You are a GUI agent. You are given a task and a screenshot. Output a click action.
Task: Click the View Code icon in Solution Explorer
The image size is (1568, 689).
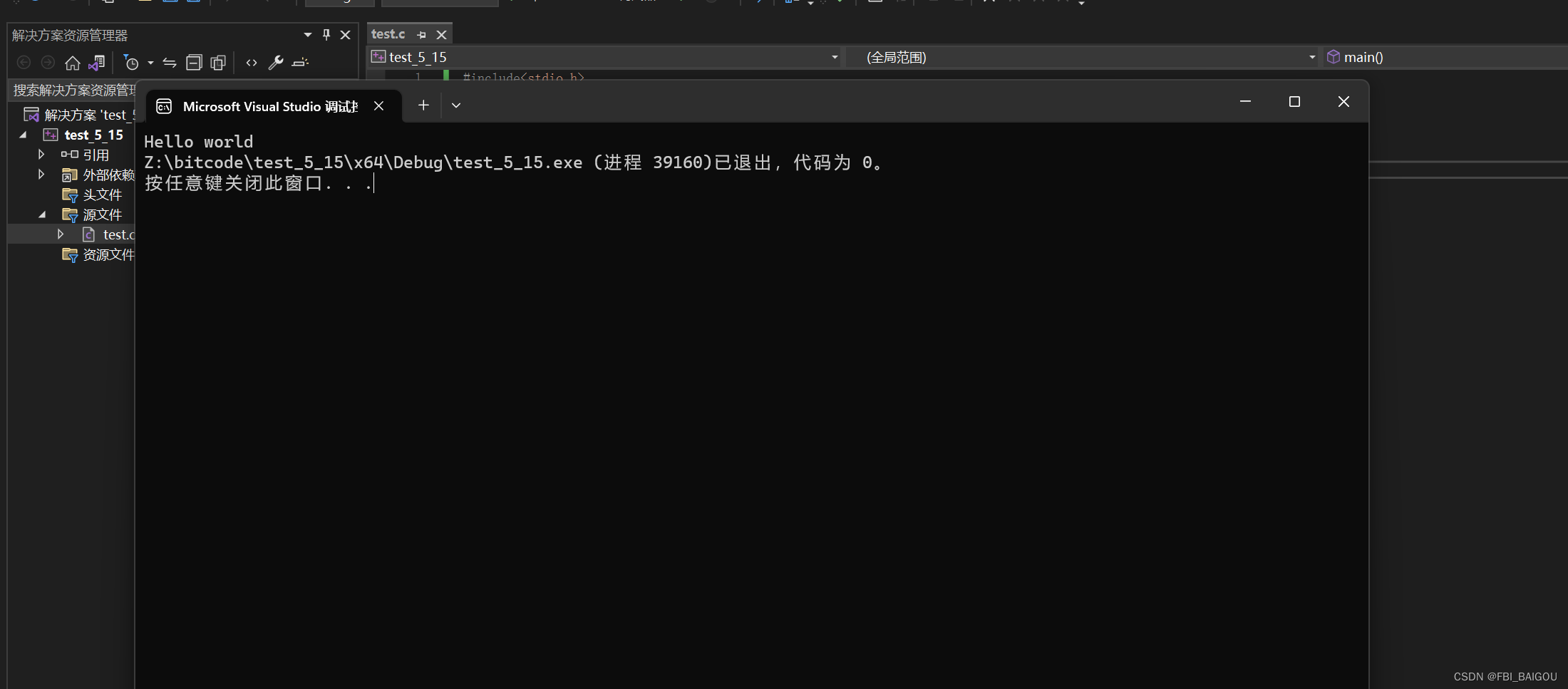pyautogui.click(x=251, y=62)
